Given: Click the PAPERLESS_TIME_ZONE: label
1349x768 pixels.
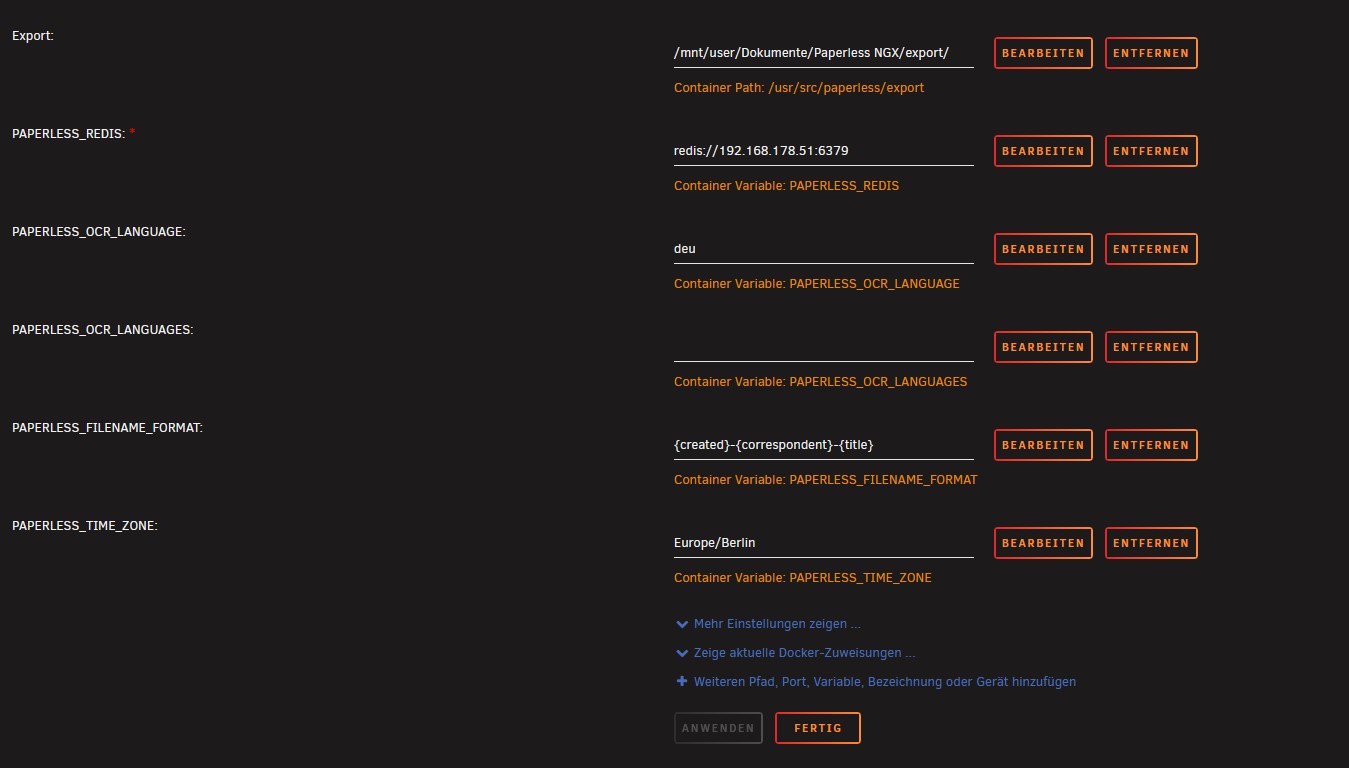Looking at the screenshot, I should coord(84,526).
